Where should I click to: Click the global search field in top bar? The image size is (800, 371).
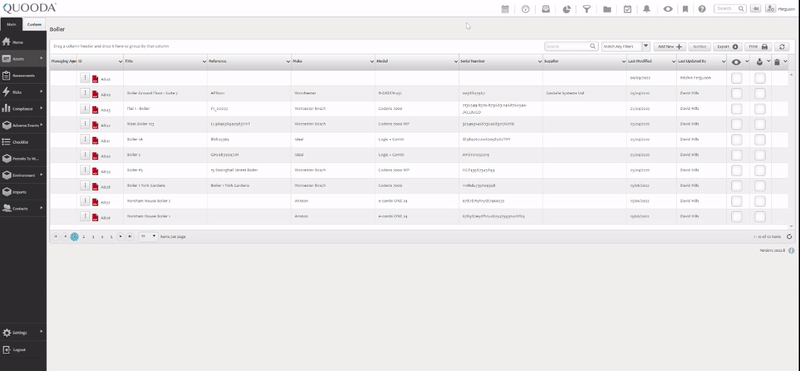tap(726, 8)
